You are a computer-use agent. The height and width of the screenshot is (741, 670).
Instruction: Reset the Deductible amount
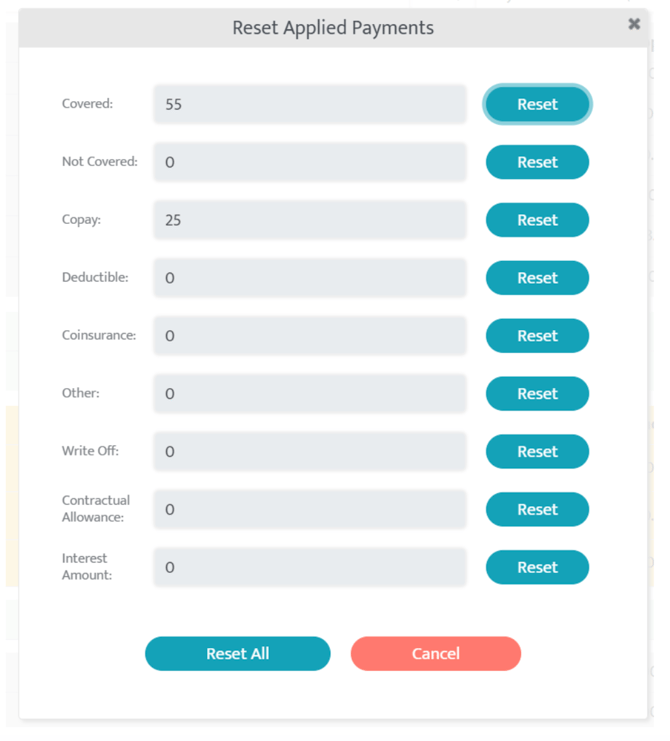(x=537, y=278)
